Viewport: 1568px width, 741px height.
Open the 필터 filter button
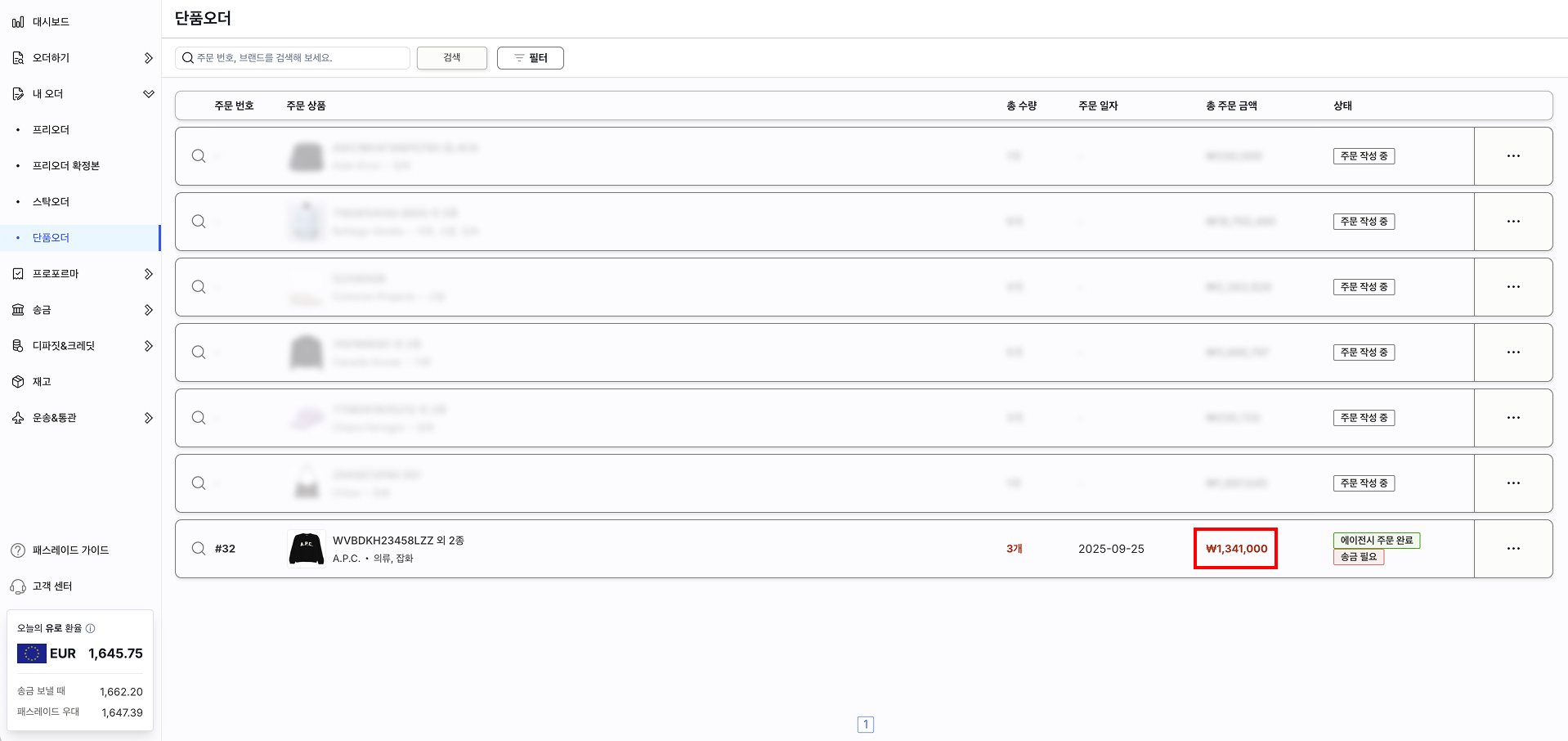tap(530, 58)
